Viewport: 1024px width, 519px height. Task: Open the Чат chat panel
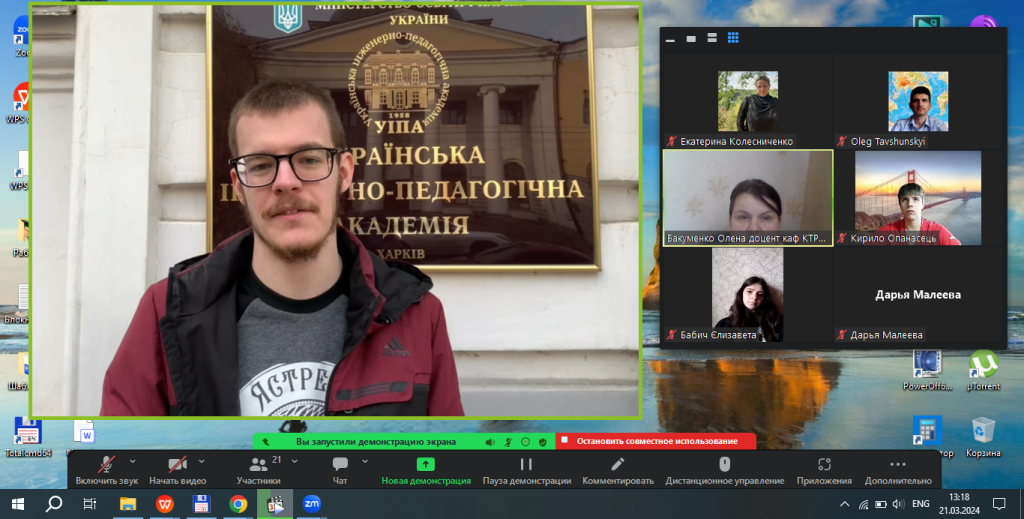click(340, 471)
